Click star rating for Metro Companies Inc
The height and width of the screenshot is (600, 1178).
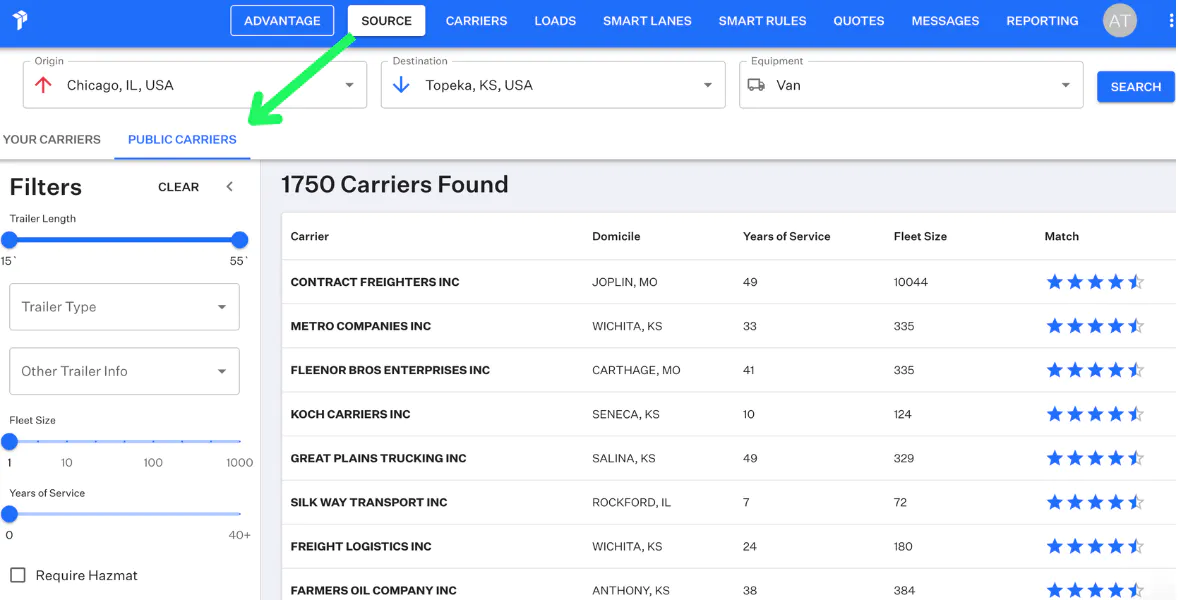tap(1095, 327)
